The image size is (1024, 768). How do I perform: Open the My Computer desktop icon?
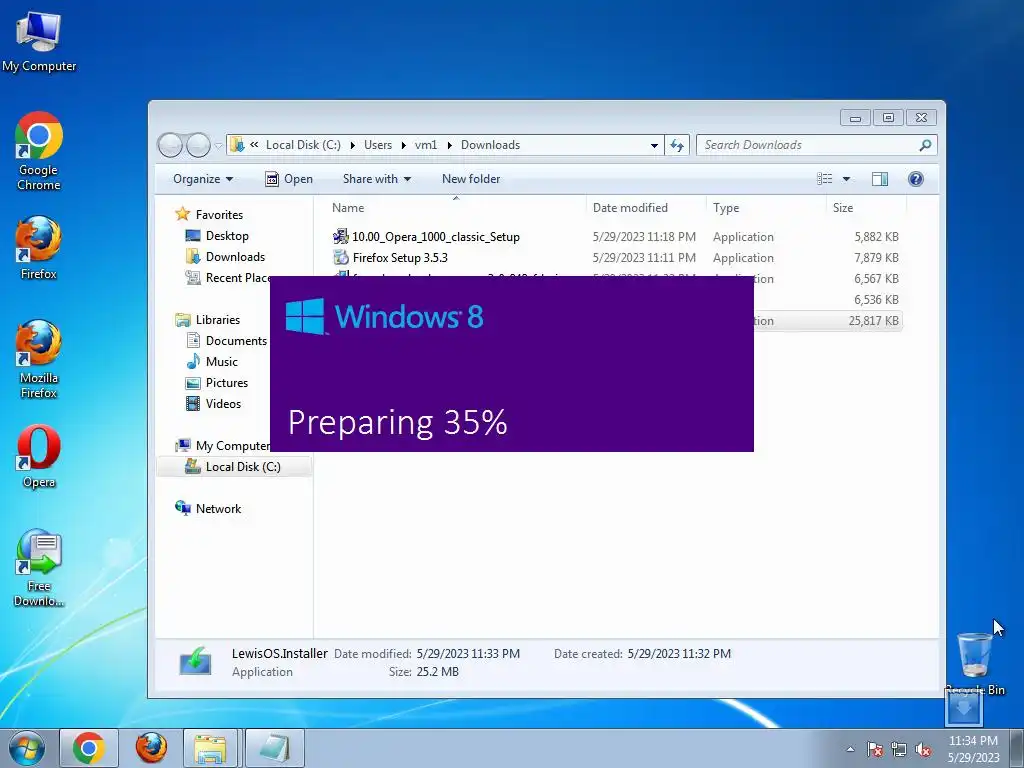(39, 42)
